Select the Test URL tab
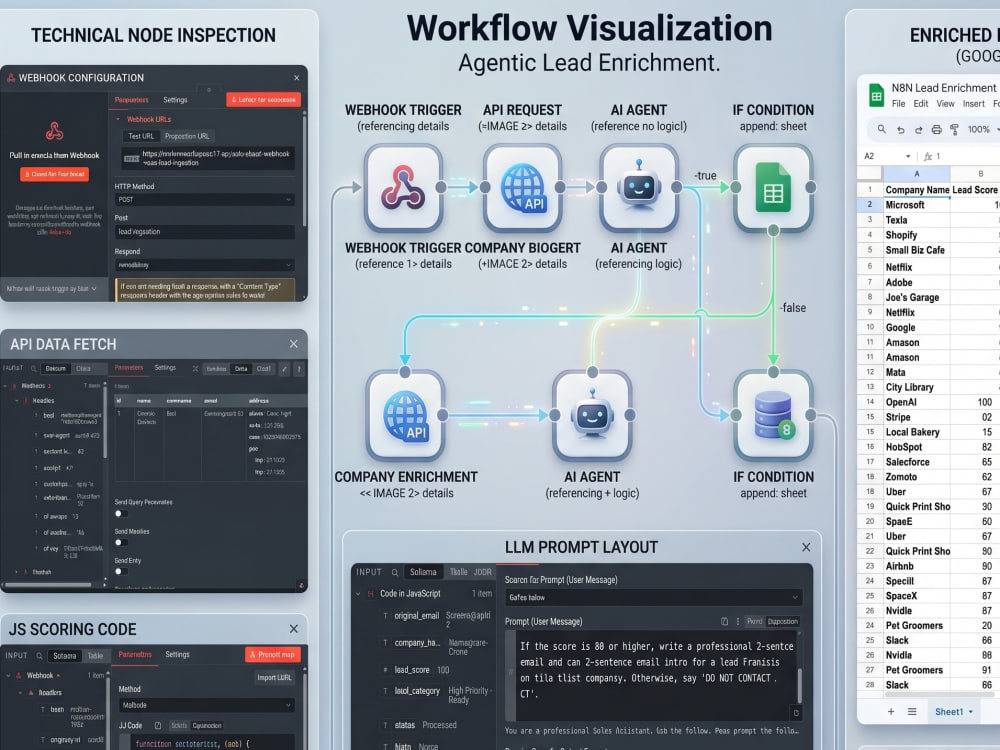 141,136
